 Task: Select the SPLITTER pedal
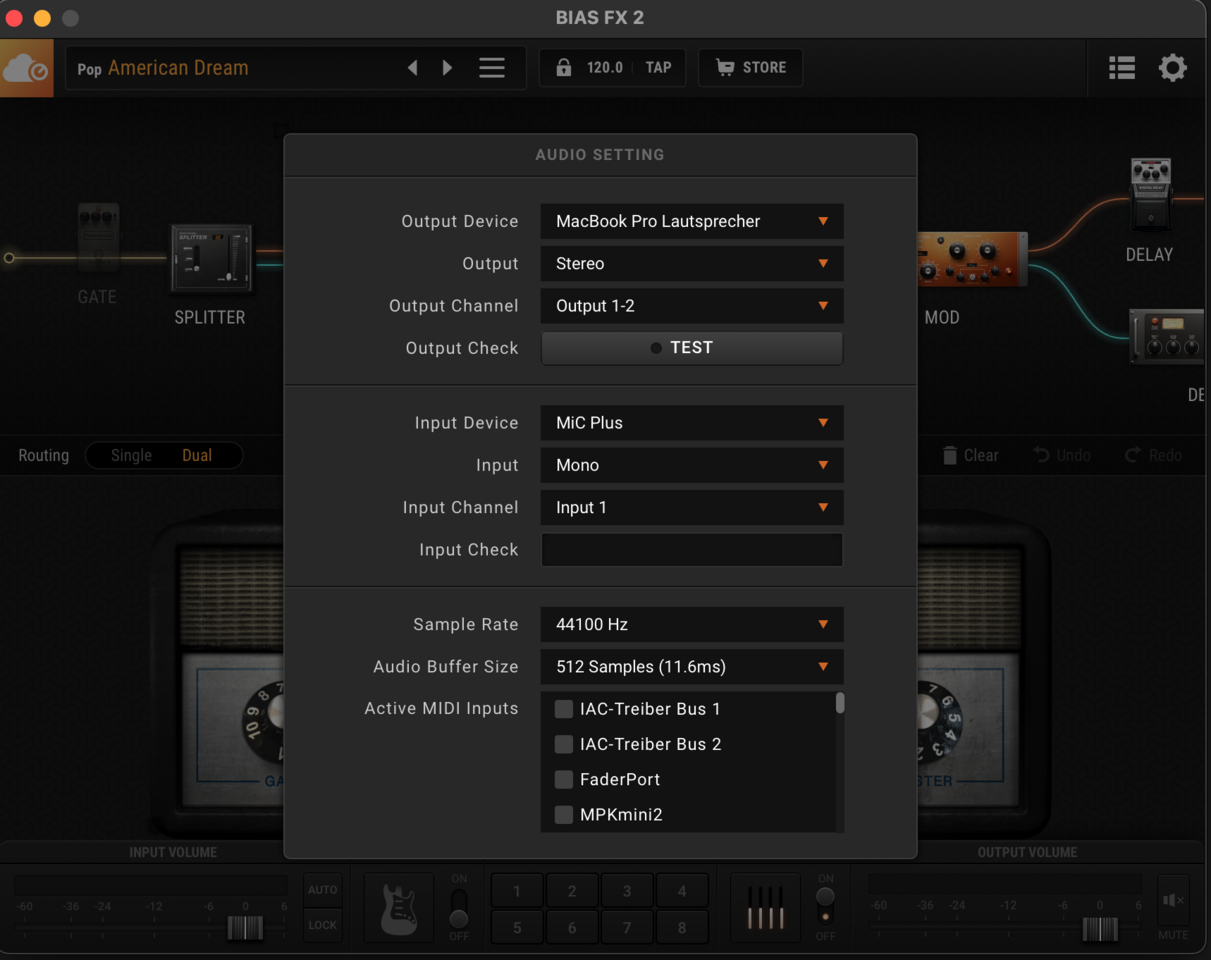(211, 259)
